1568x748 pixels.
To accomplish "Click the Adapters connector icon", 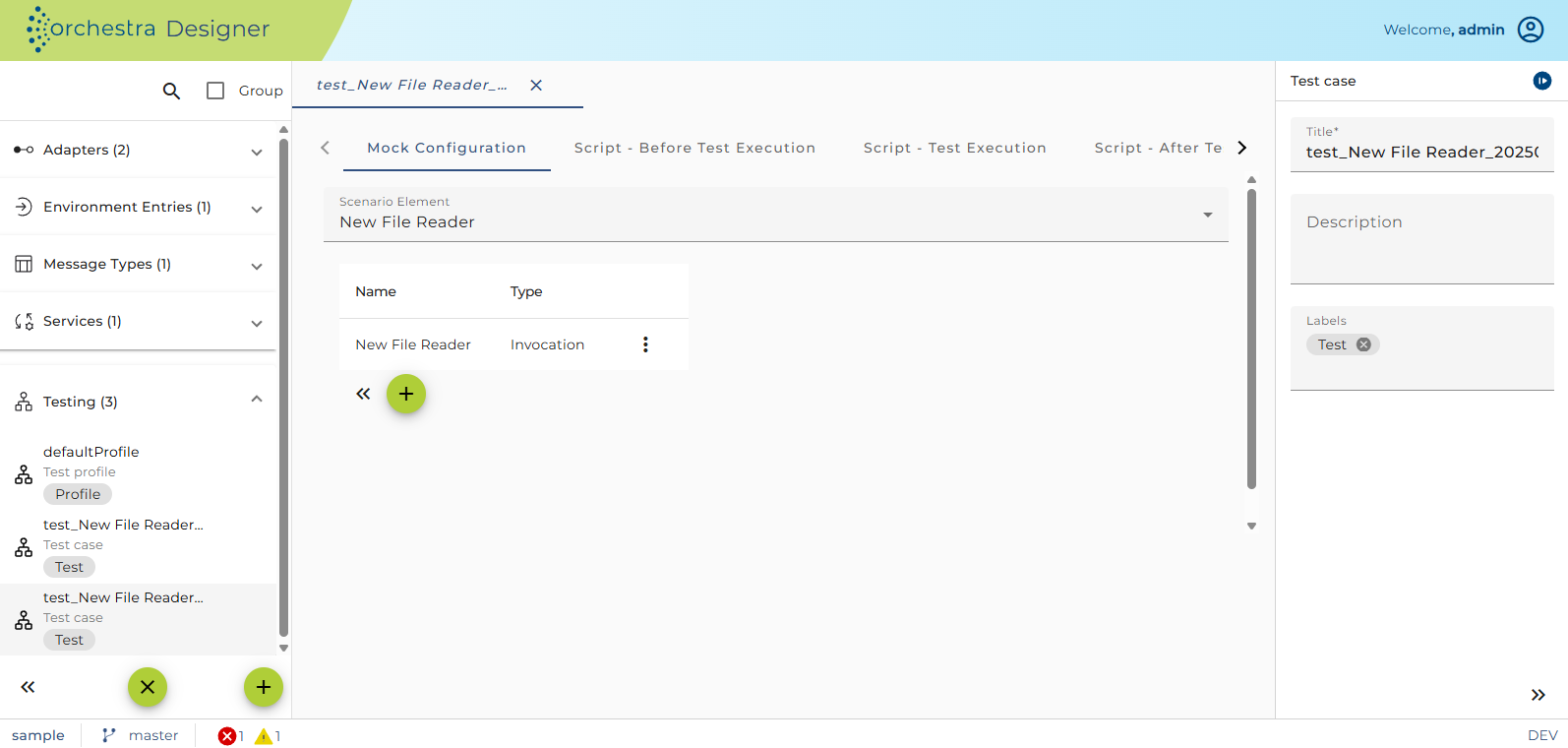I will coord(24,150).
